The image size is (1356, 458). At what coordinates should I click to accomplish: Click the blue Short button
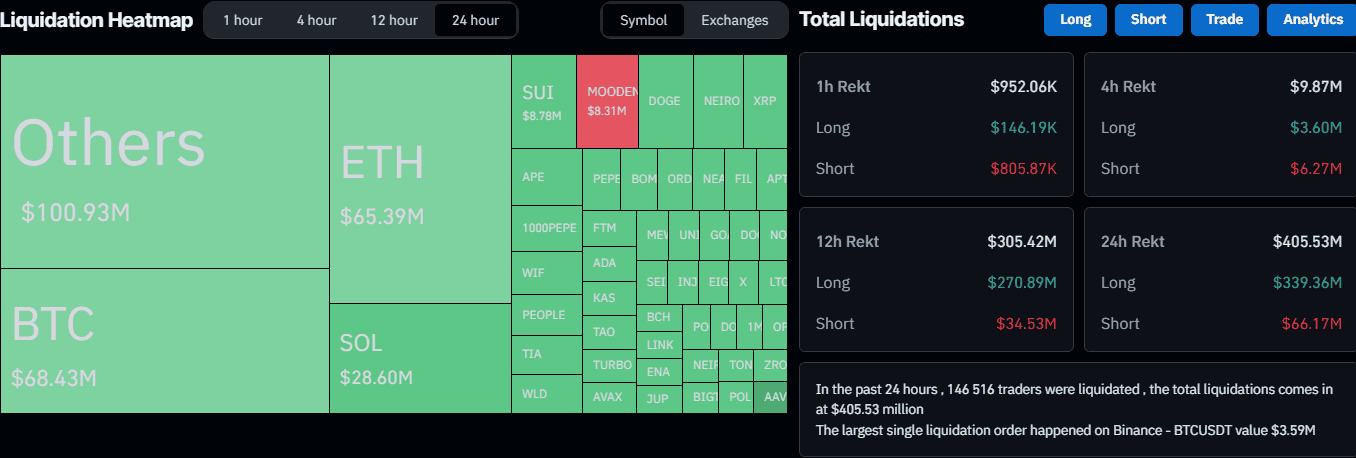1148,20
